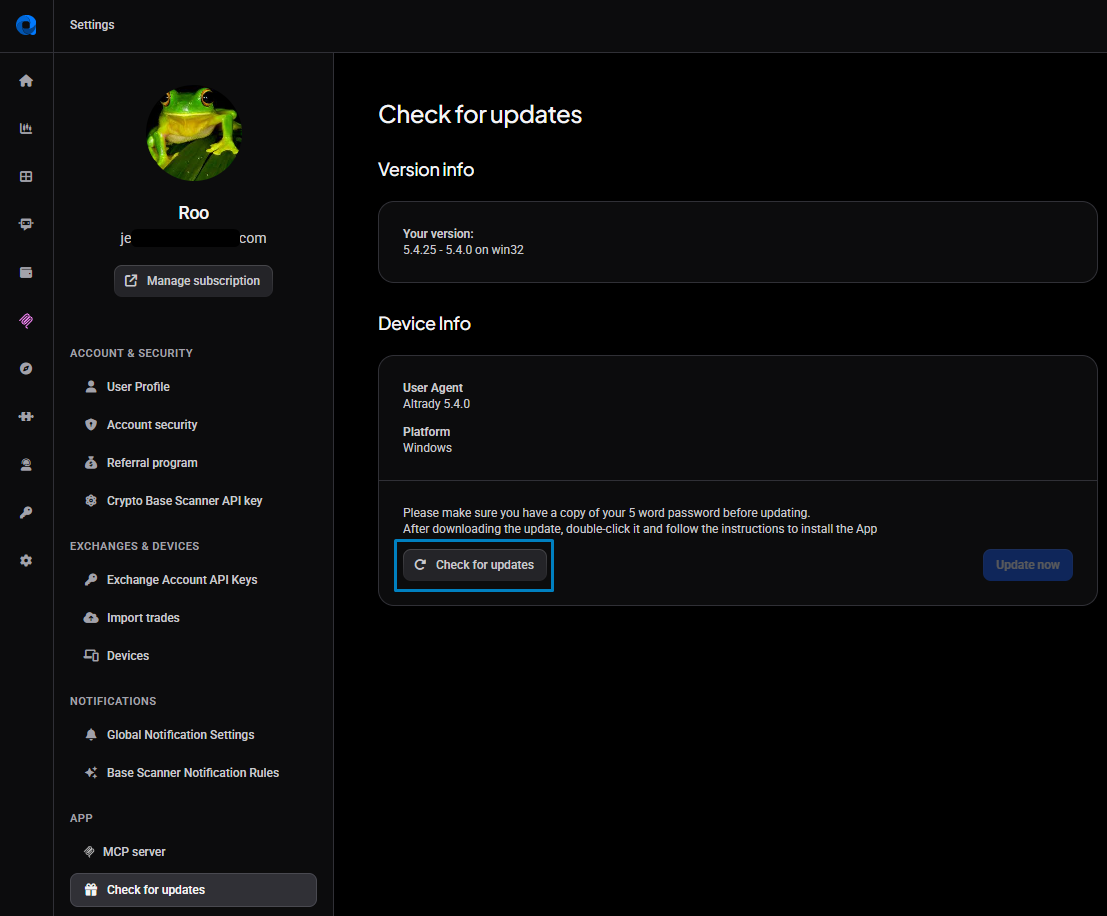Click the Referral program money bag icon

point(91,463)
